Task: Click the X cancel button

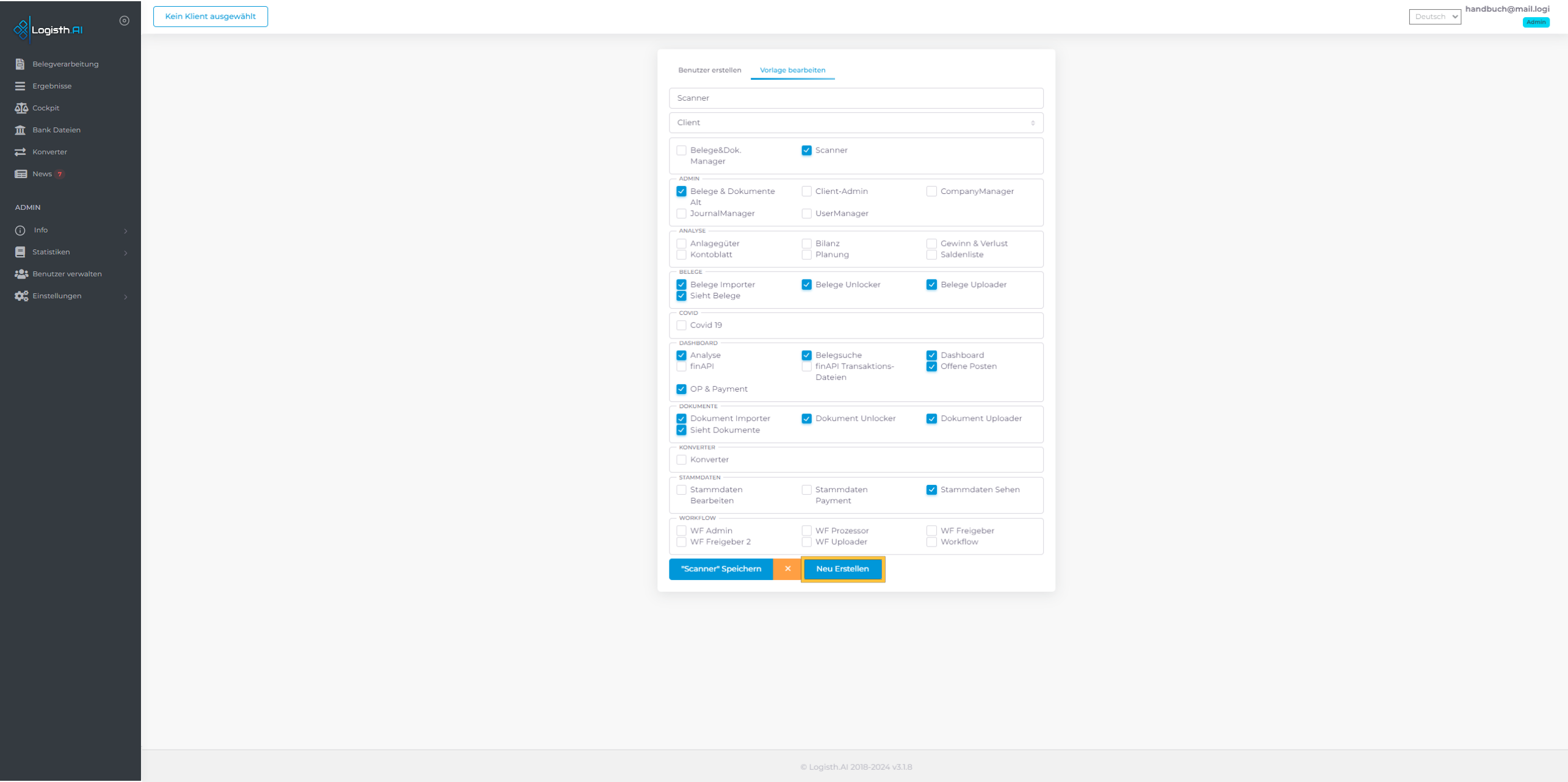Action: [787, 569]
